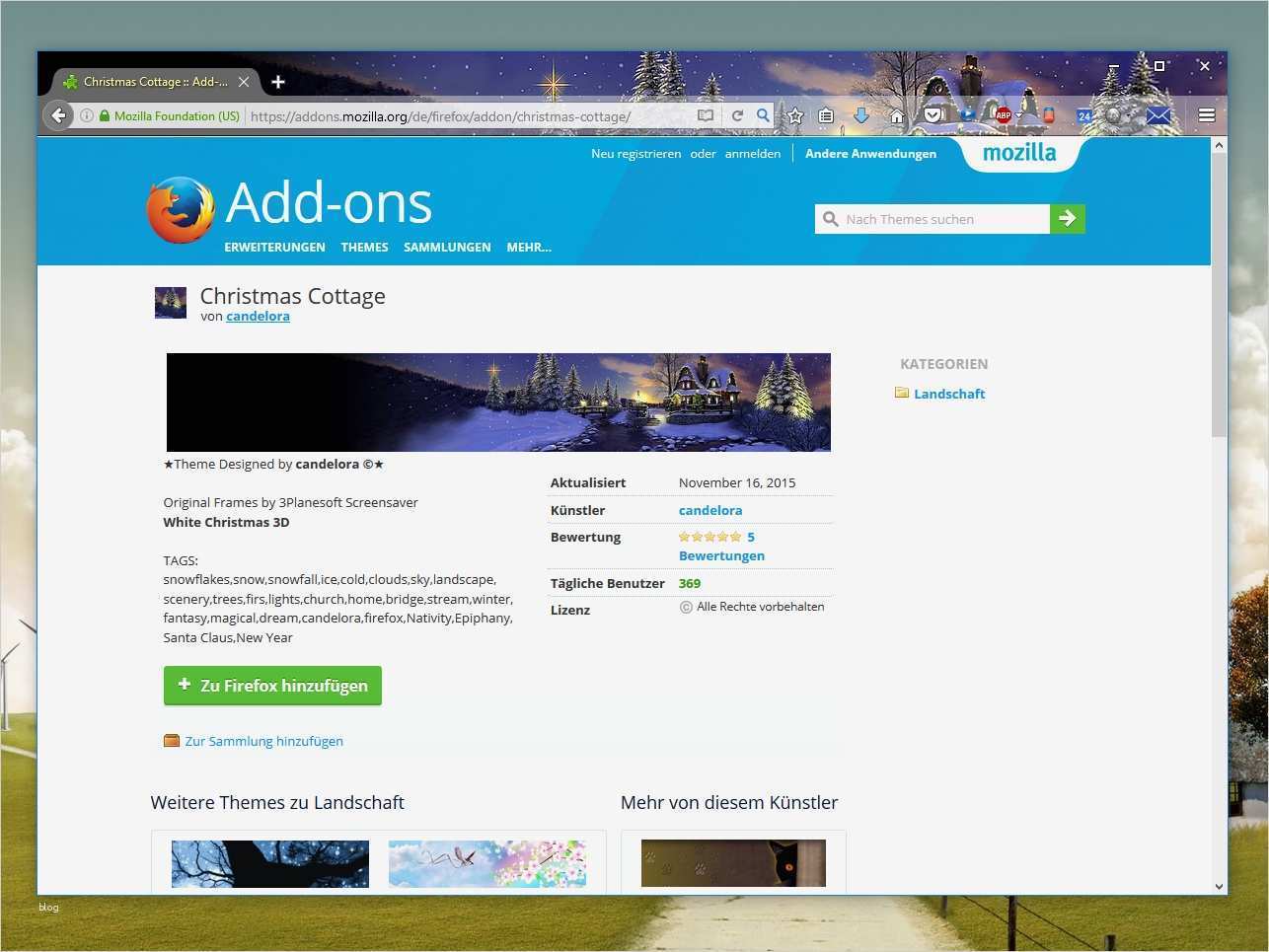
Task: Open the 5 Bewertungen reviews link
Action: coord(721,547)
